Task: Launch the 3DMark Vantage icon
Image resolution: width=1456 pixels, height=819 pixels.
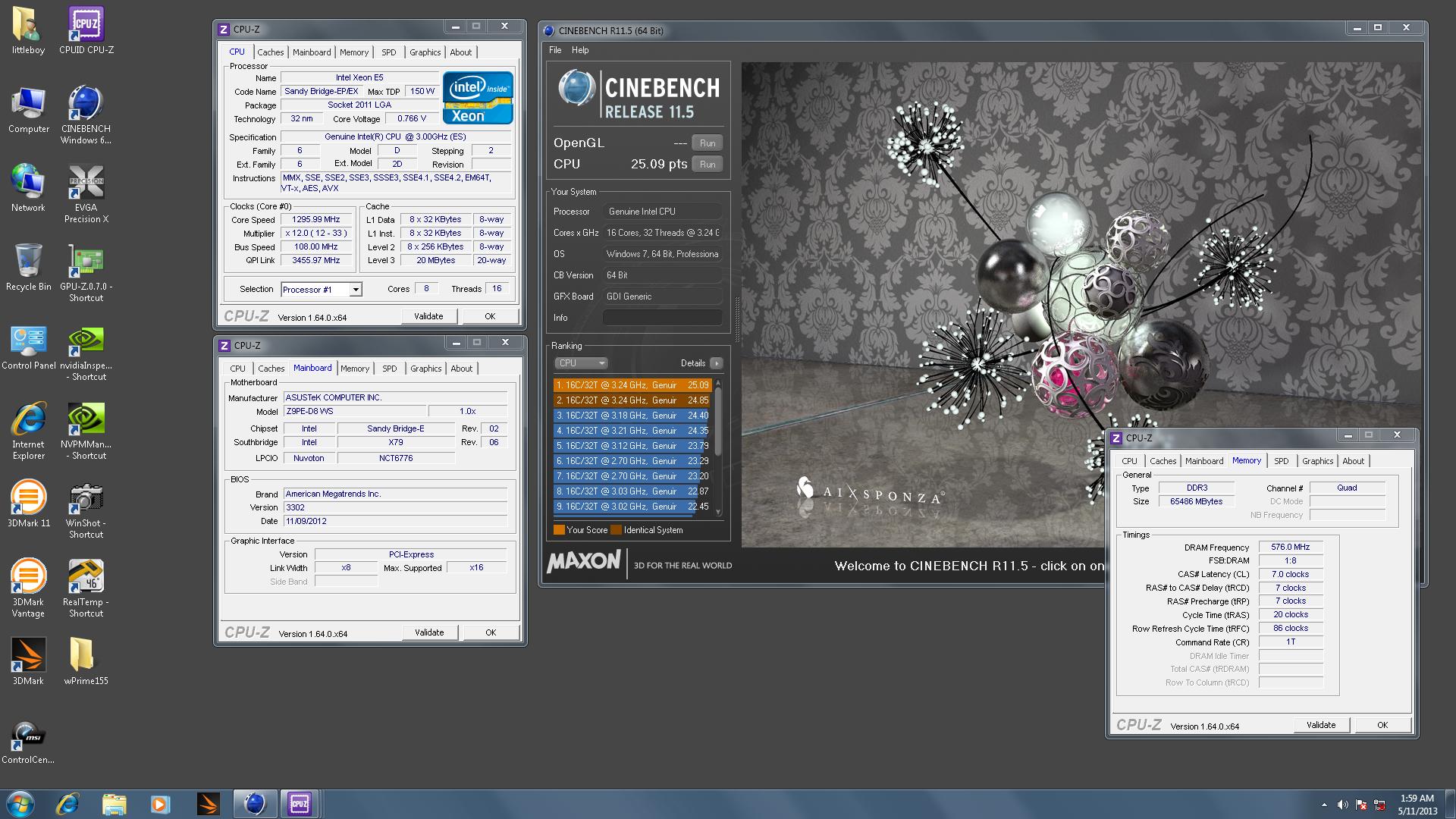Action: click(x=28, y=588)
